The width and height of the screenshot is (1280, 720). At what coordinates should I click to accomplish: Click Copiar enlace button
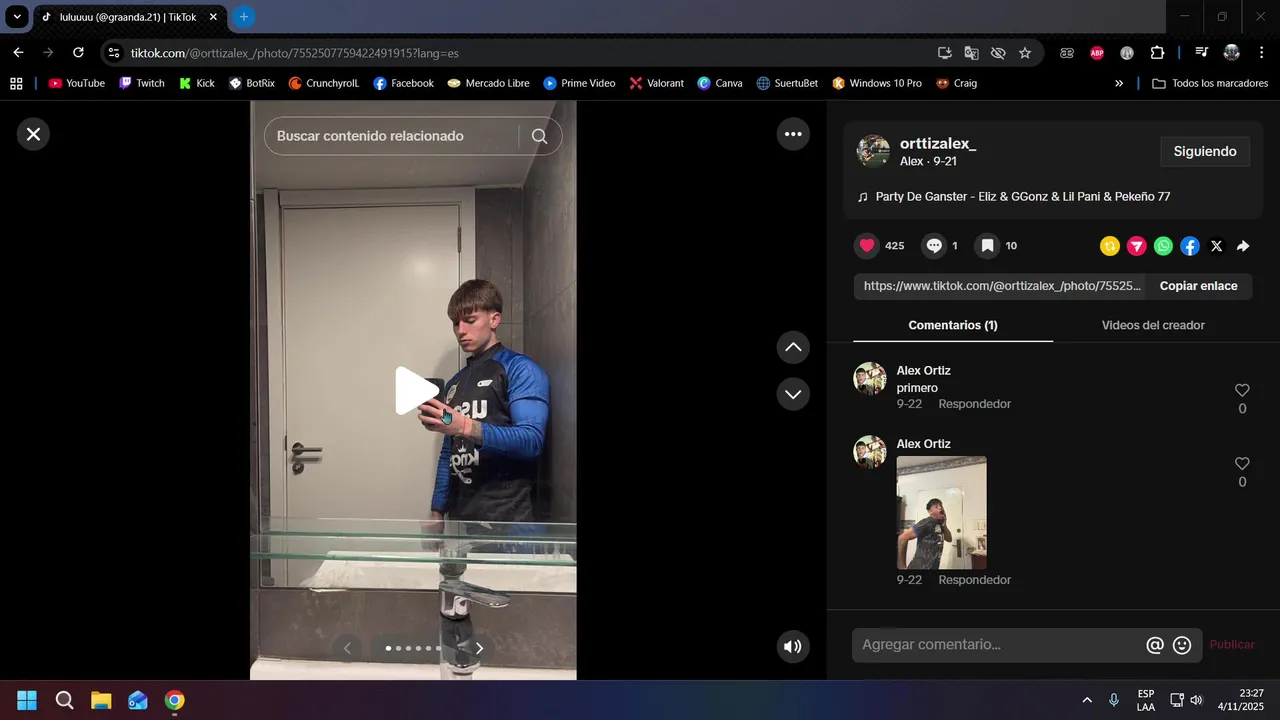click(1198, 286)
